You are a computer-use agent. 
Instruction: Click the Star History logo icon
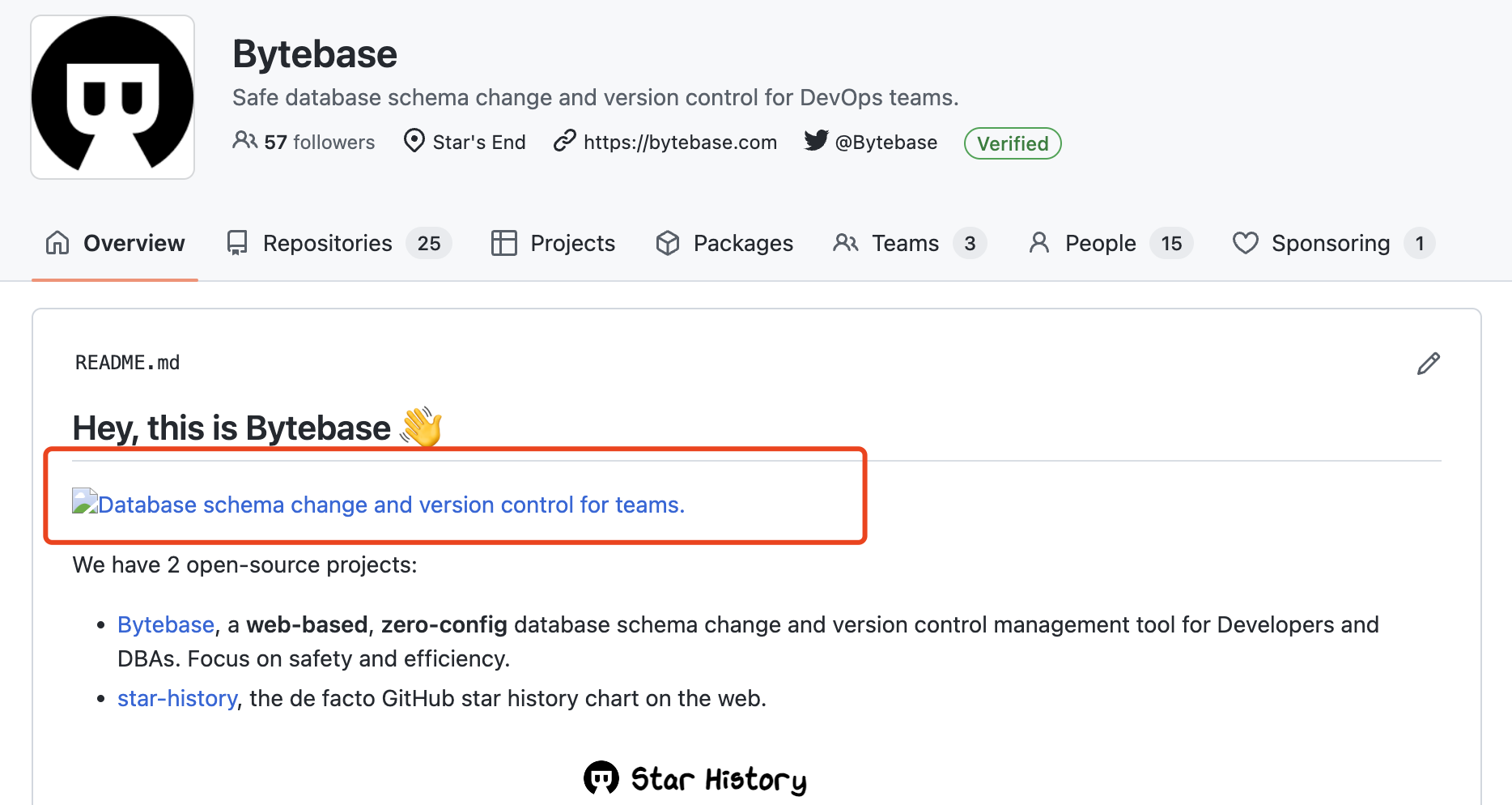601,778
